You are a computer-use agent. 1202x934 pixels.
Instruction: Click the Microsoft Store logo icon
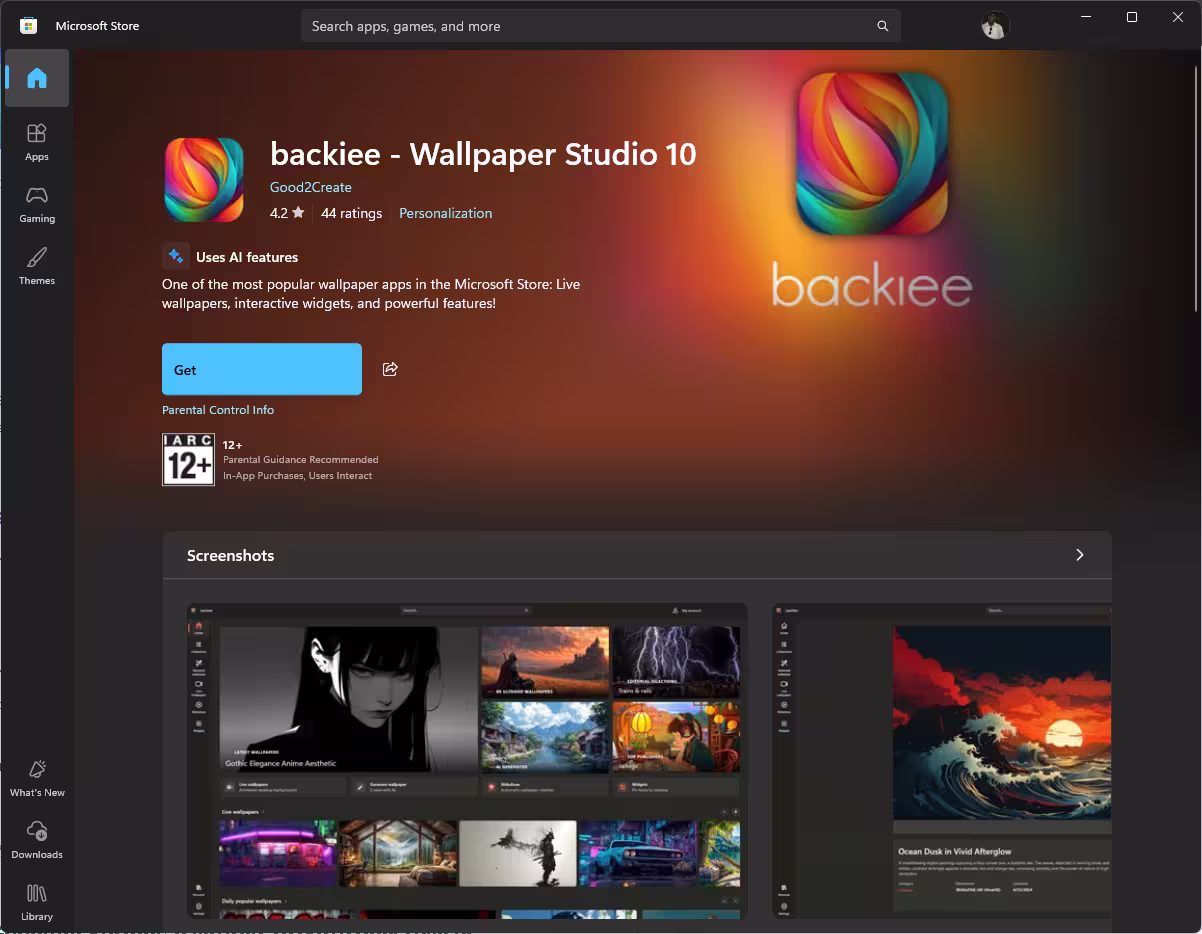[29, 26]
